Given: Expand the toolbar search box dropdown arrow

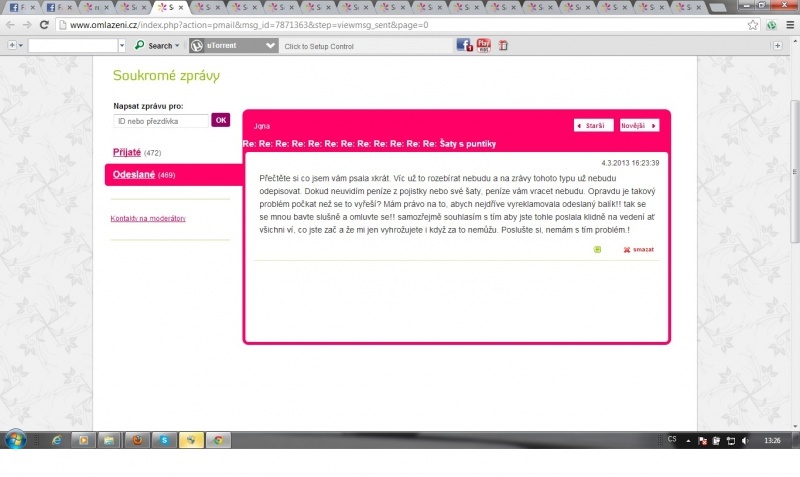Looking at the screenshot, I should pyautogui.click(x=122, y=46).
